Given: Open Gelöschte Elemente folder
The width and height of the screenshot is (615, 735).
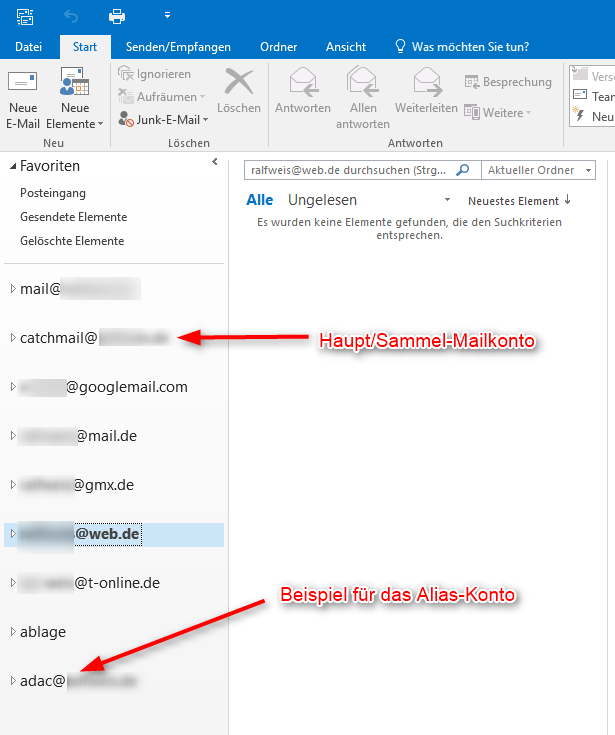Looking at the screenshot, I should coord(72,241).
